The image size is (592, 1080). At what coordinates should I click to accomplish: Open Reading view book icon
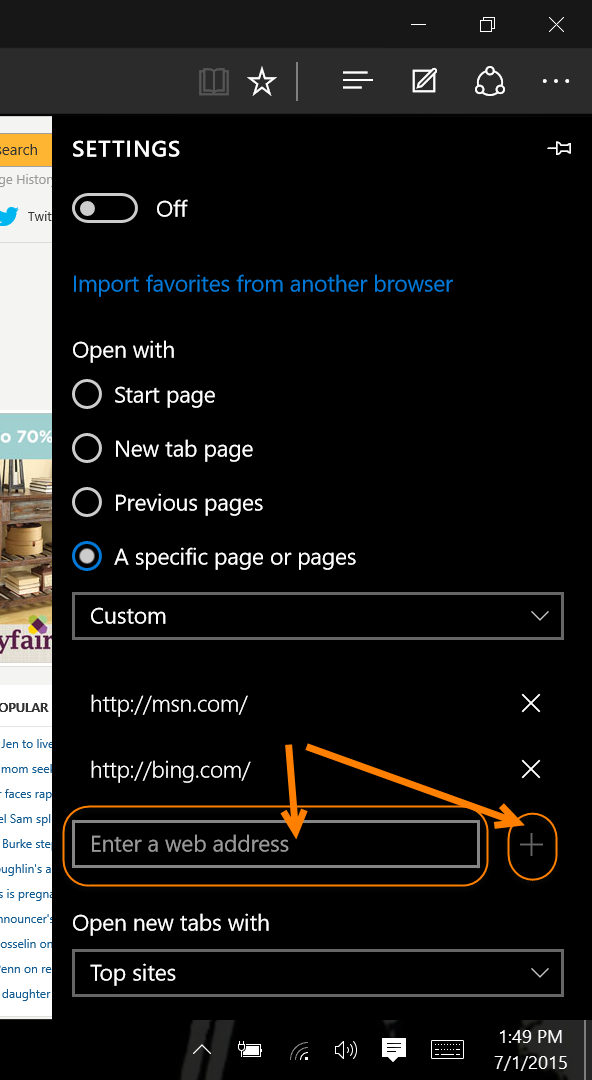[214, 83]
